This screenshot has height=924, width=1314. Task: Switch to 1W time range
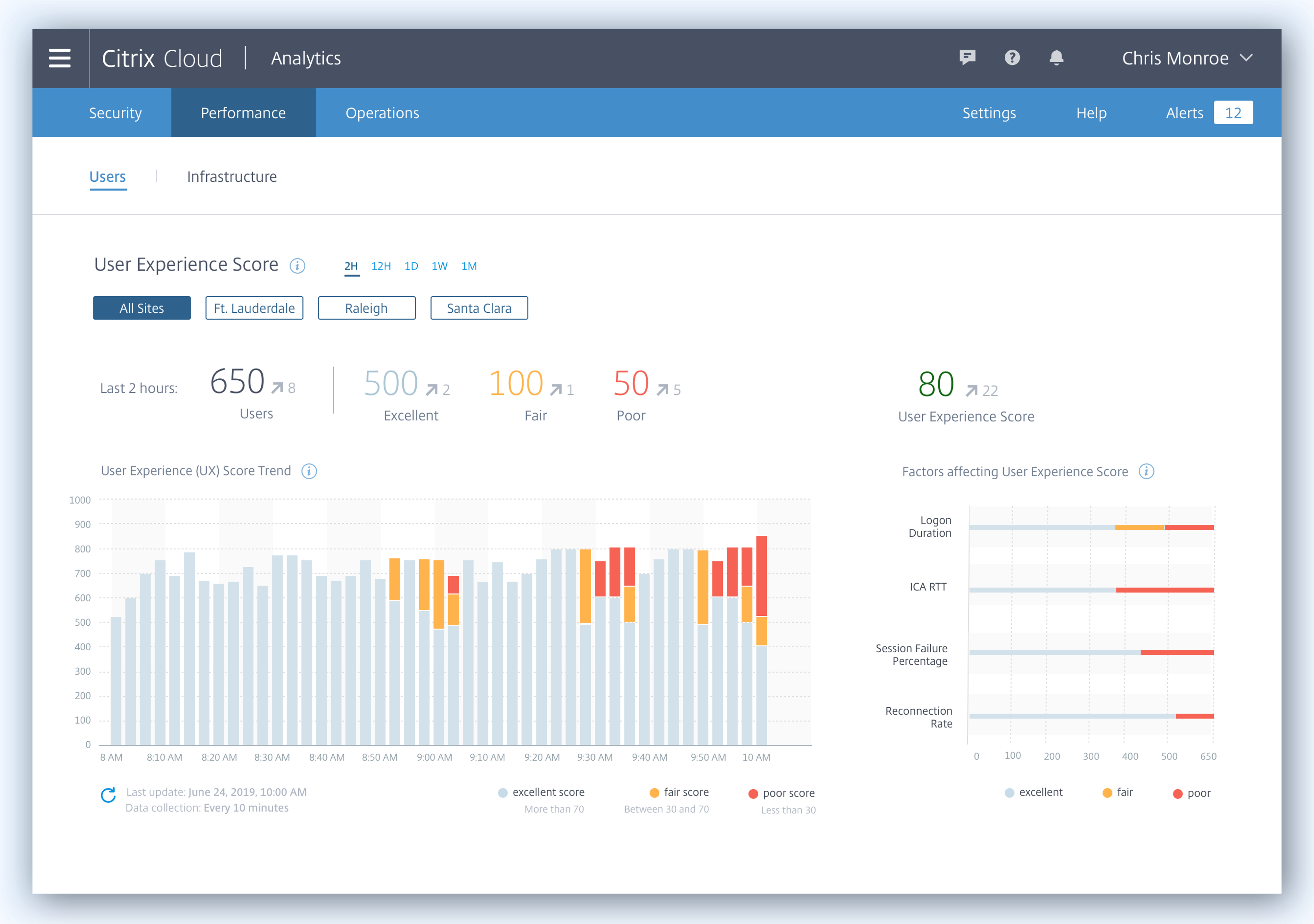tap(439, 266)
